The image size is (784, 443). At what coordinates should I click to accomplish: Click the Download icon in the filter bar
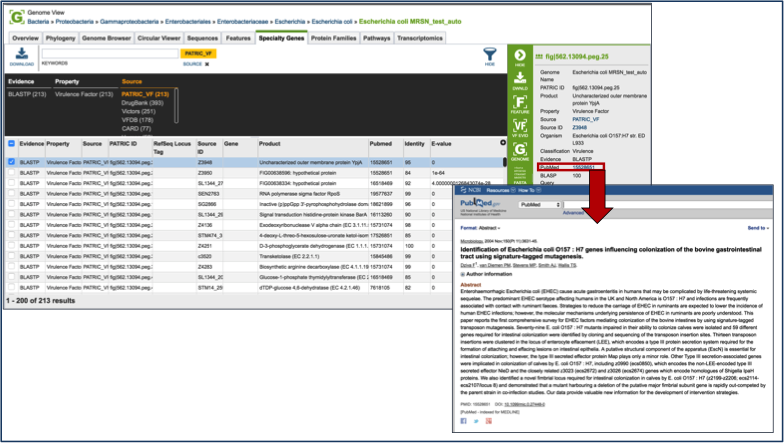22,56
